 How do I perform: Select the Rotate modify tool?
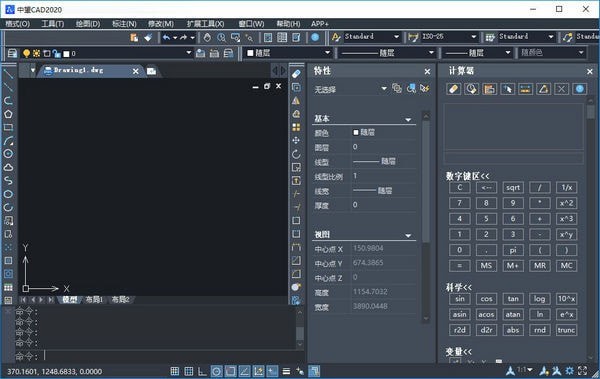(x=296, y=154)
